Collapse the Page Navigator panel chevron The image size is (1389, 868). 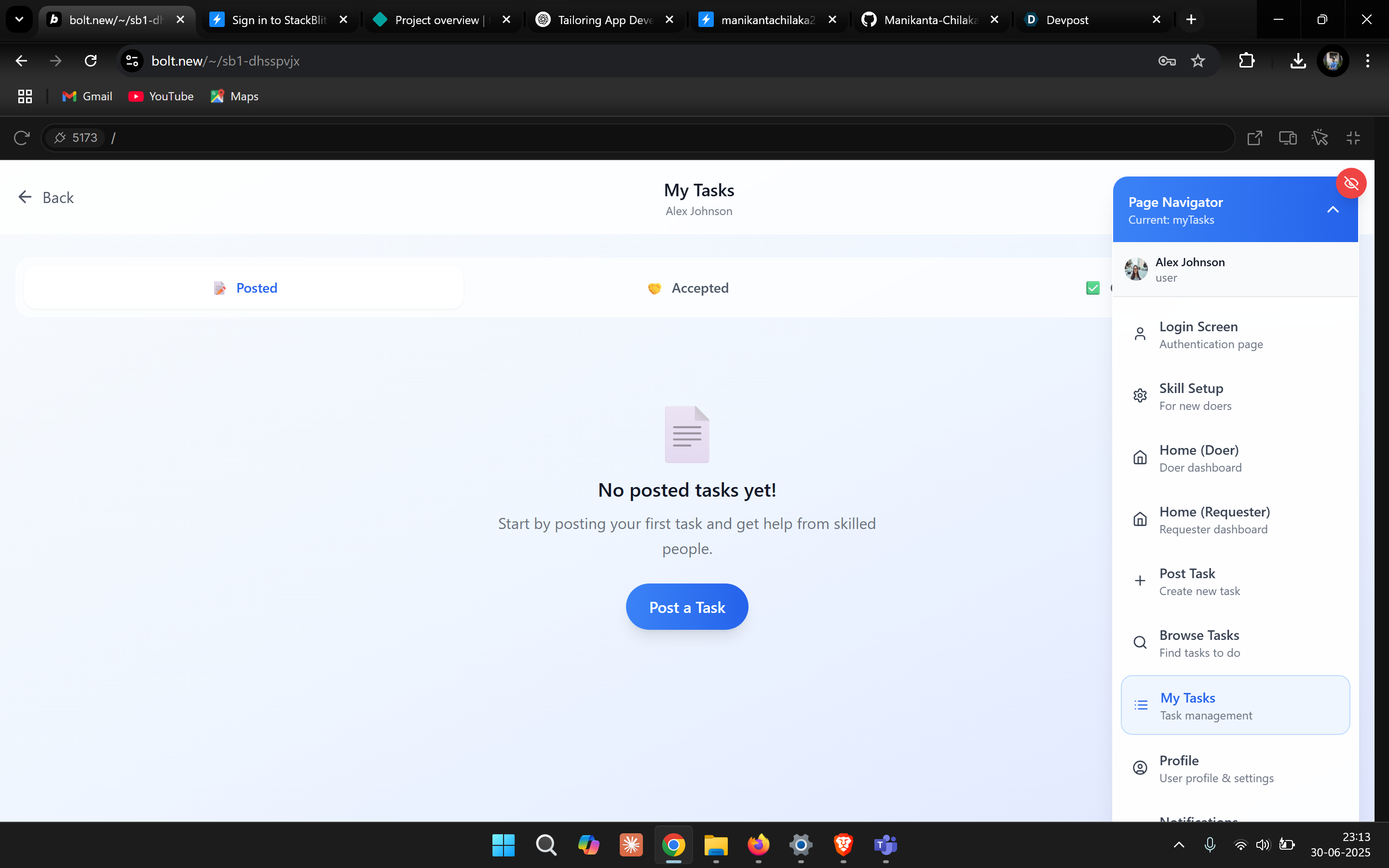tap(1333, 210)
